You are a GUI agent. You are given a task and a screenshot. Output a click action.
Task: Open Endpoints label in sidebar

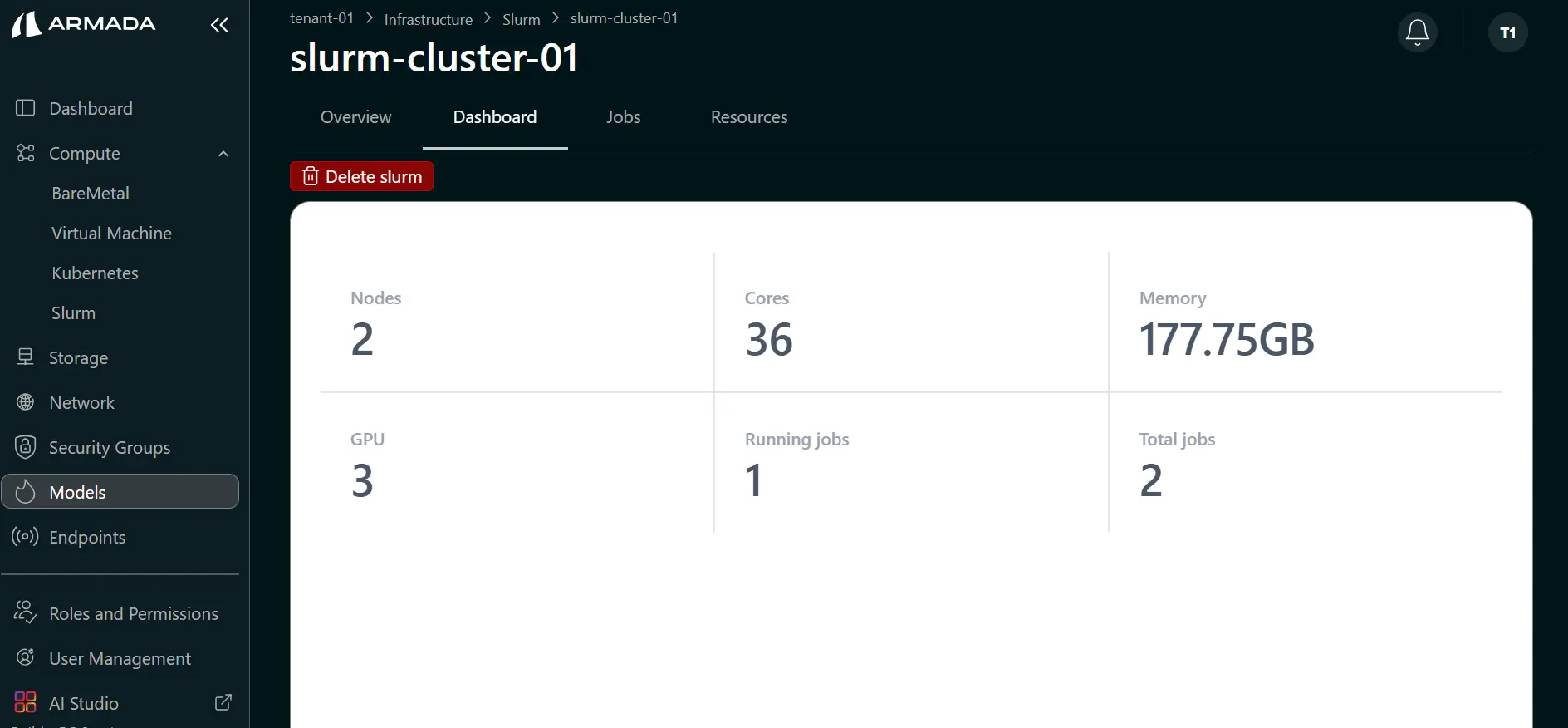pyautogui.click(x=87, y=538)
